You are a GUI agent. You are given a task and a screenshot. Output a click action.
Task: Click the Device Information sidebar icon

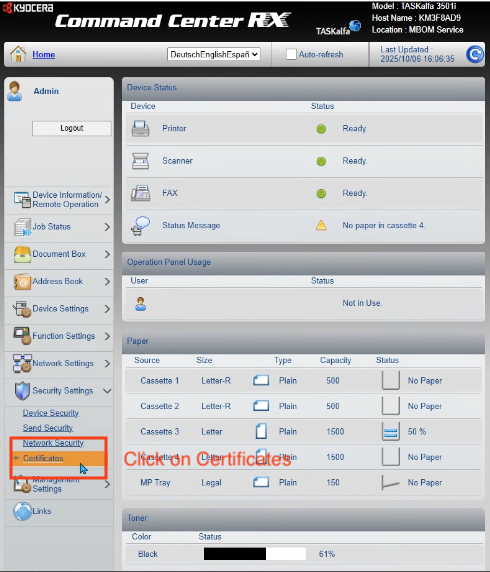(x=22, y=200)
